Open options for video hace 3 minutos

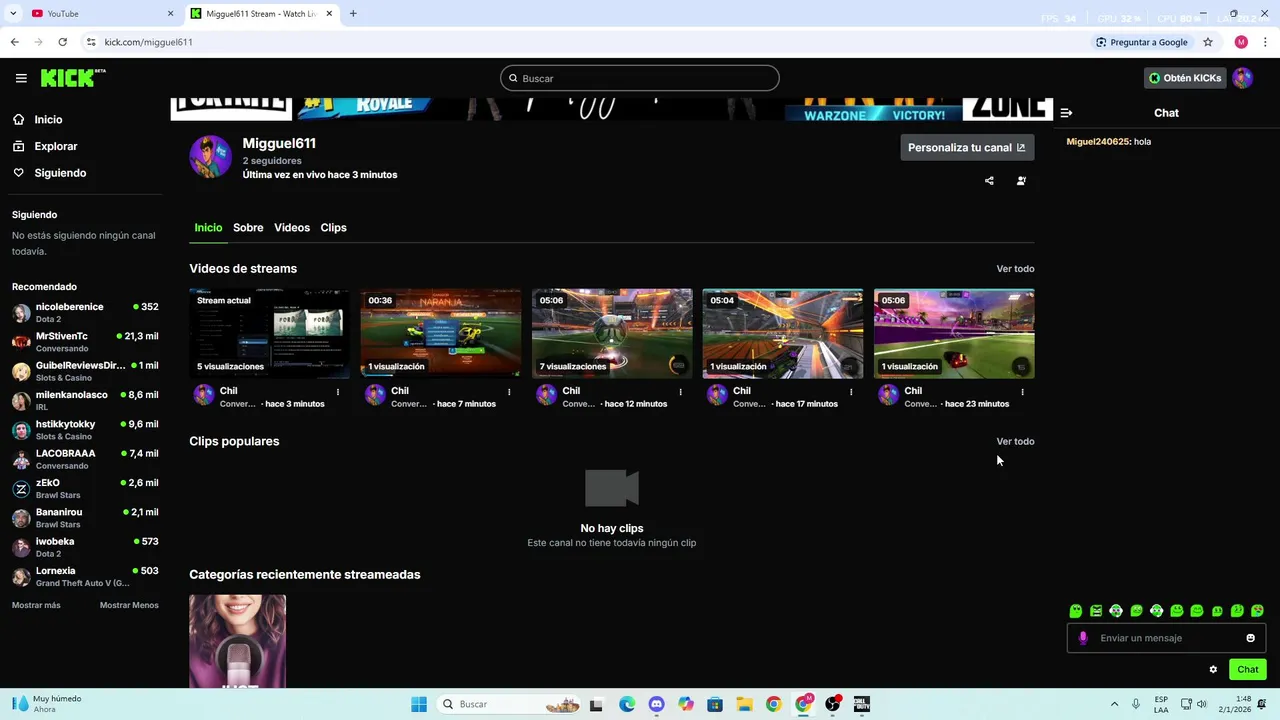tap(338, 392)
